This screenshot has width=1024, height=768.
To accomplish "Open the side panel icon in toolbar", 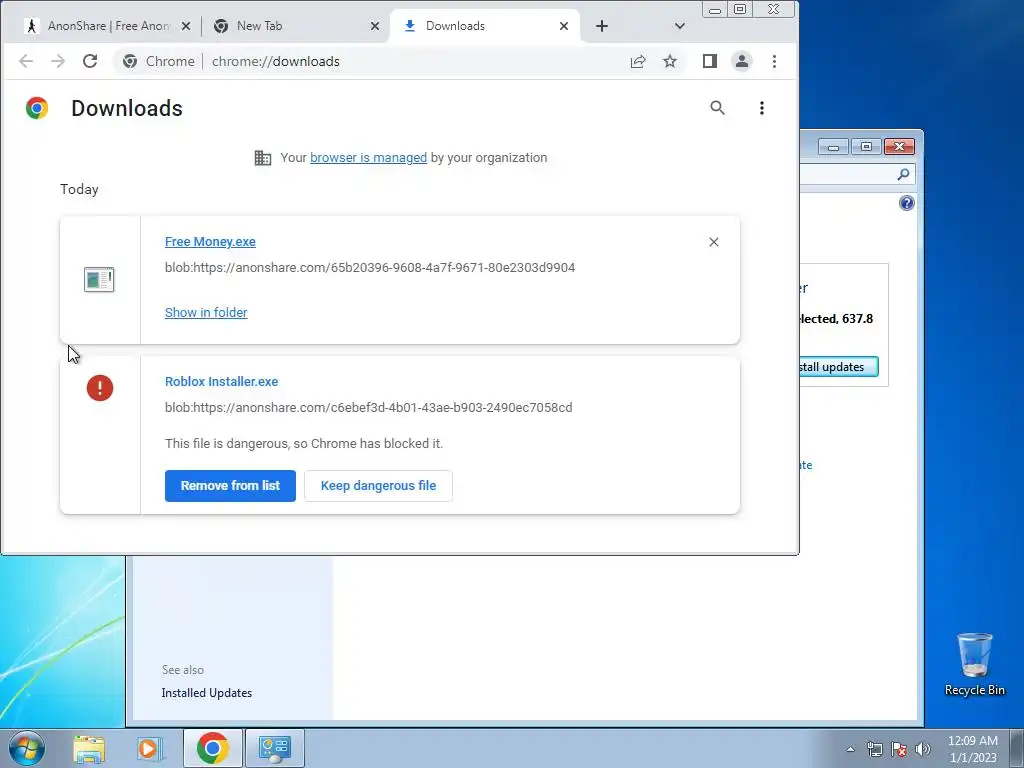I will (710, 61).
